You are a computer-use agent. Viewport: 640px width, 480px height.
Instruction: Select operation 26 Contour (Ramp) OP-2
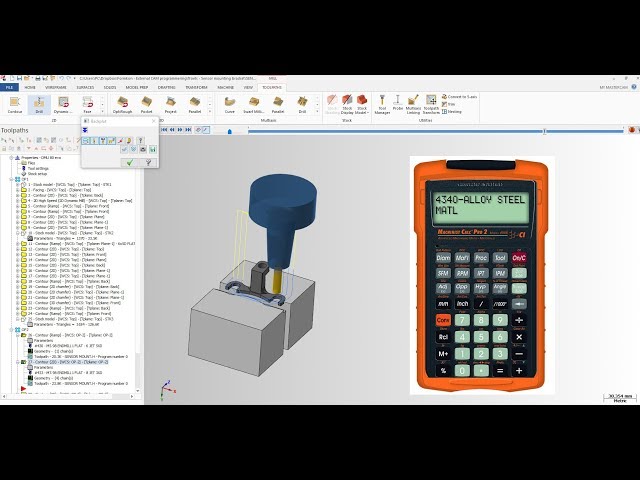(70, 335)
